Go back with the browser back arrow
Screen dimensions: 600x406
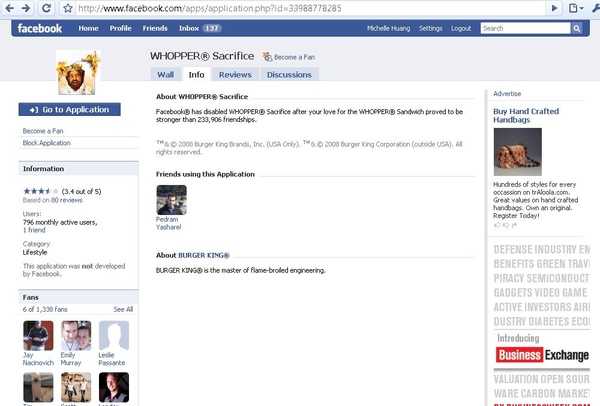(x=10, y=8)
